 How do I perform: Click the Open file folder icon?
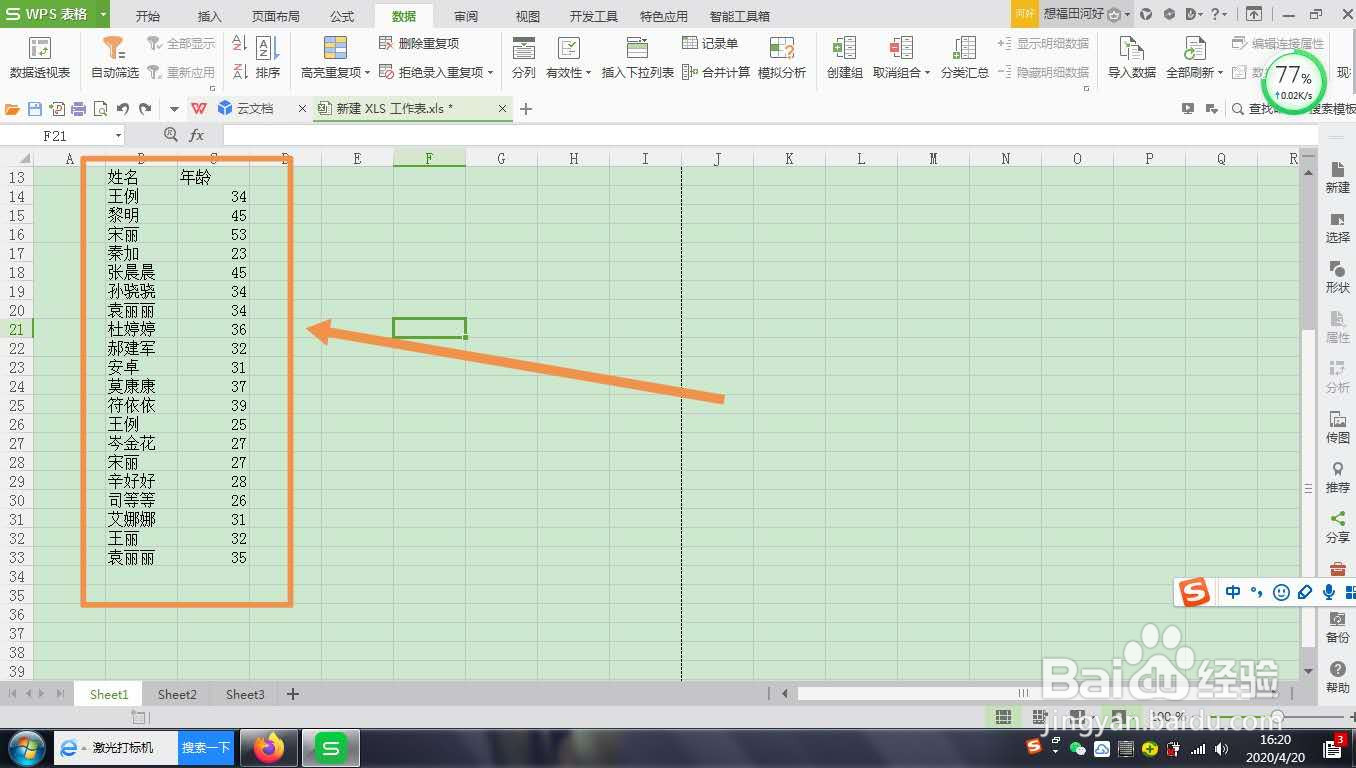12,108
